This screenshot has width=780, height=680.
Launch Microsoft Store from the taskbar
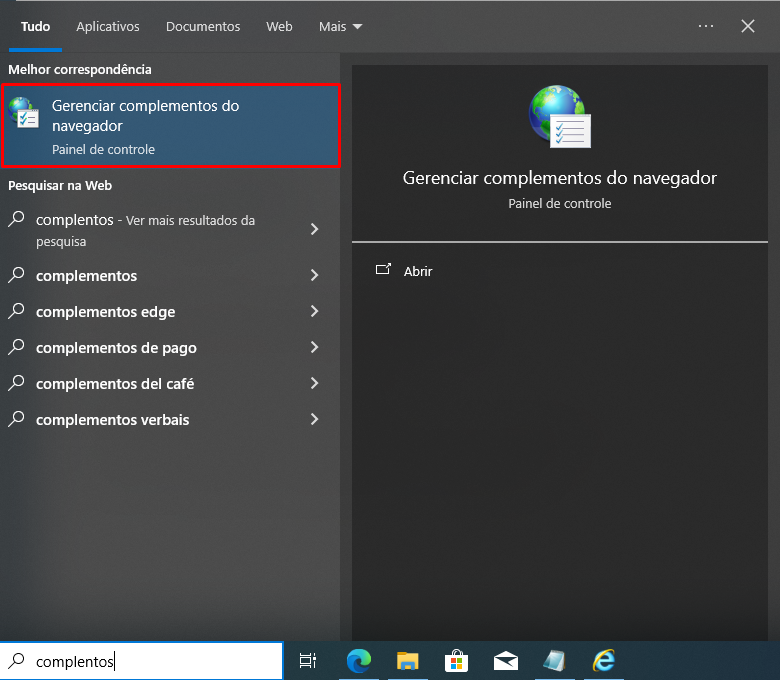click(x=456, y=661)
